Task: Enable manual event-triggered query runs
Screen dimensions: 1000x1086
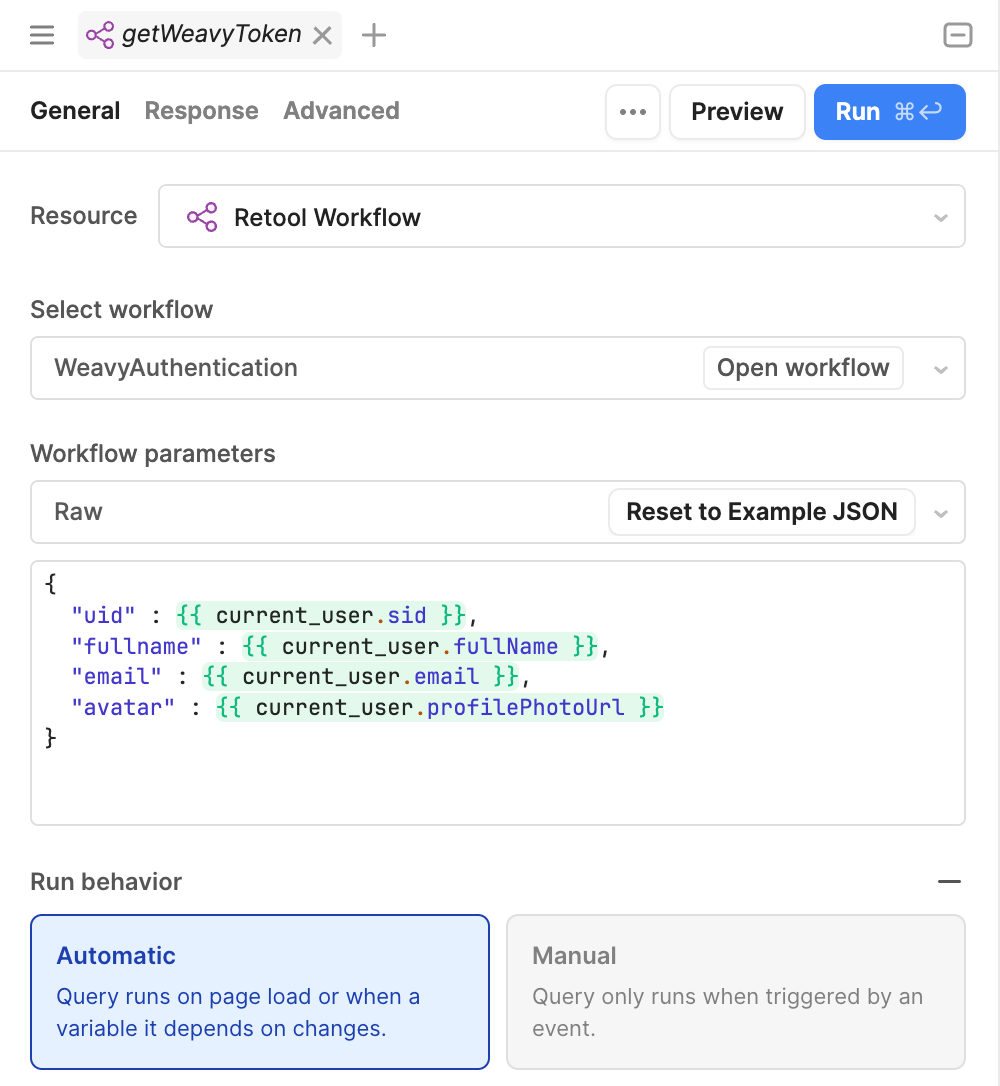Action: pyautogui.click(x=736, y=991)
